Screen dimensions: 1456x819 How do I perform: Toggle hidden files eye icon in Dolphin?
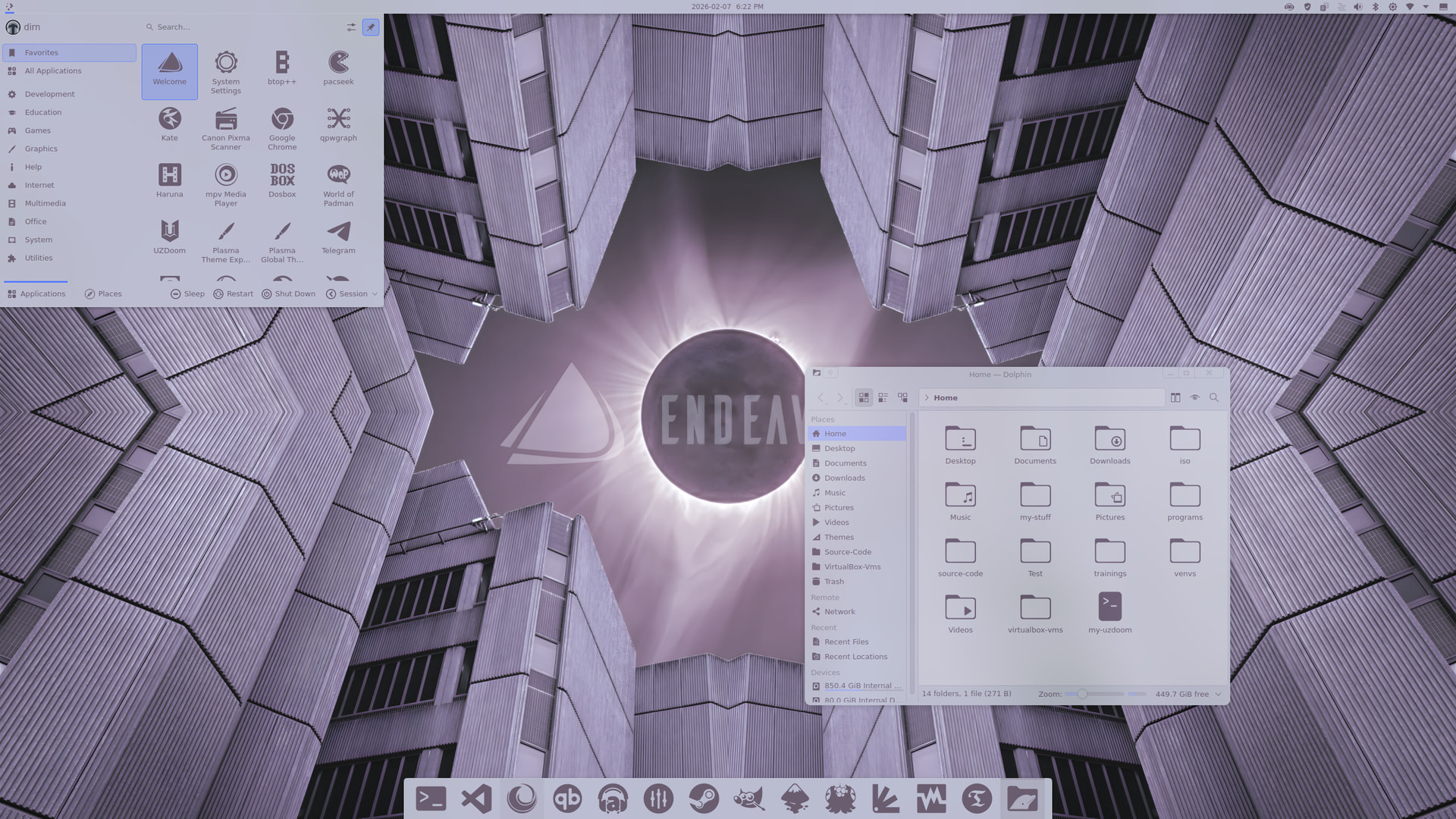[1195, 397]
